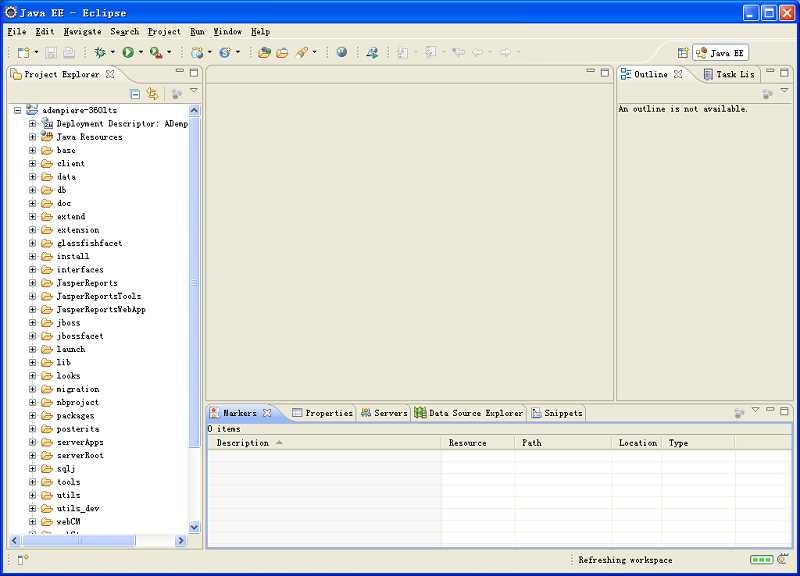The image size is (800, 576).
Task: Open the Web Browser globe icon
Action: (342, 52)
